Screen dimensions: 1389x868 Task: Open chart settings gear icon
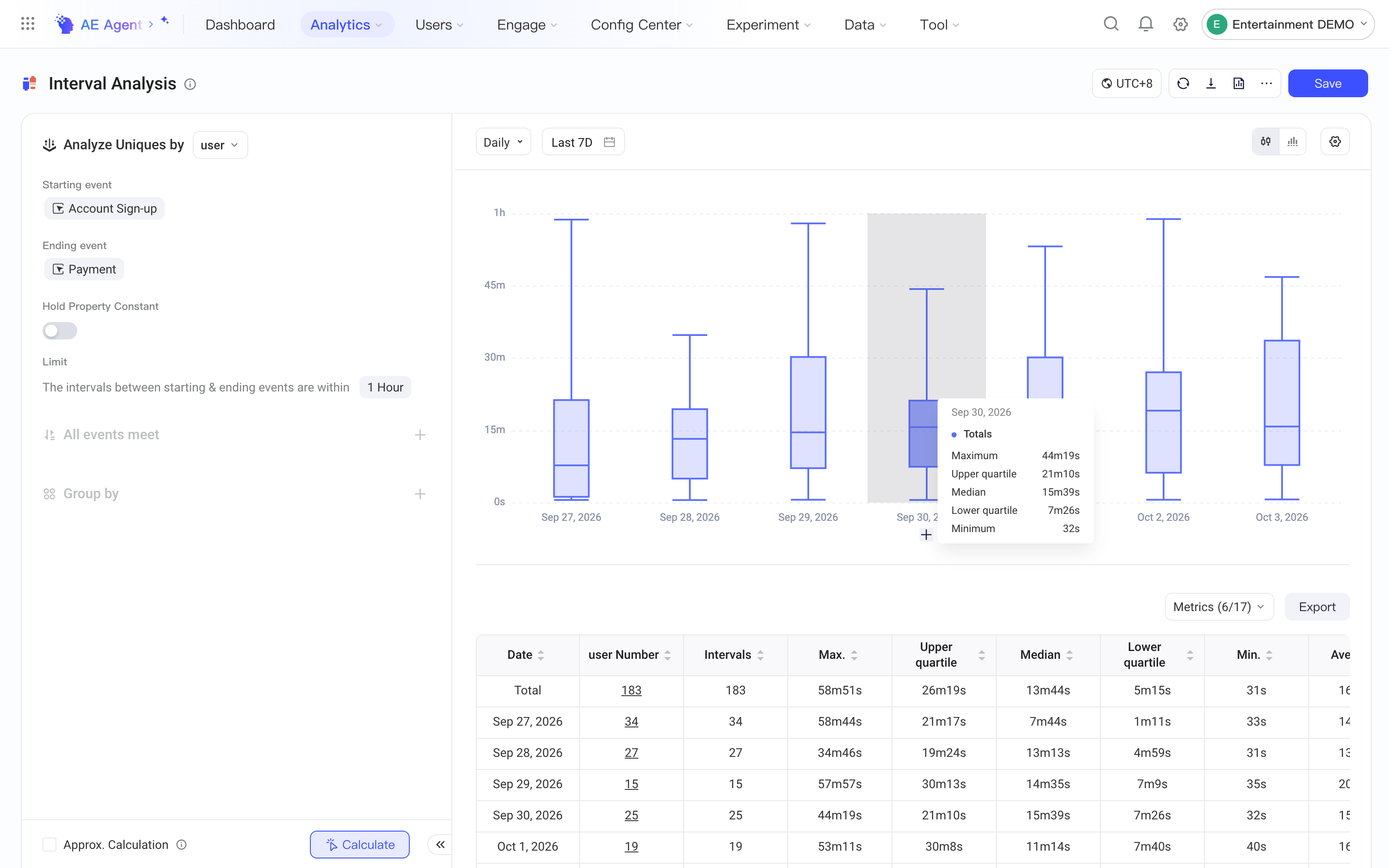pyautogui.click(x=1335, y=142)
